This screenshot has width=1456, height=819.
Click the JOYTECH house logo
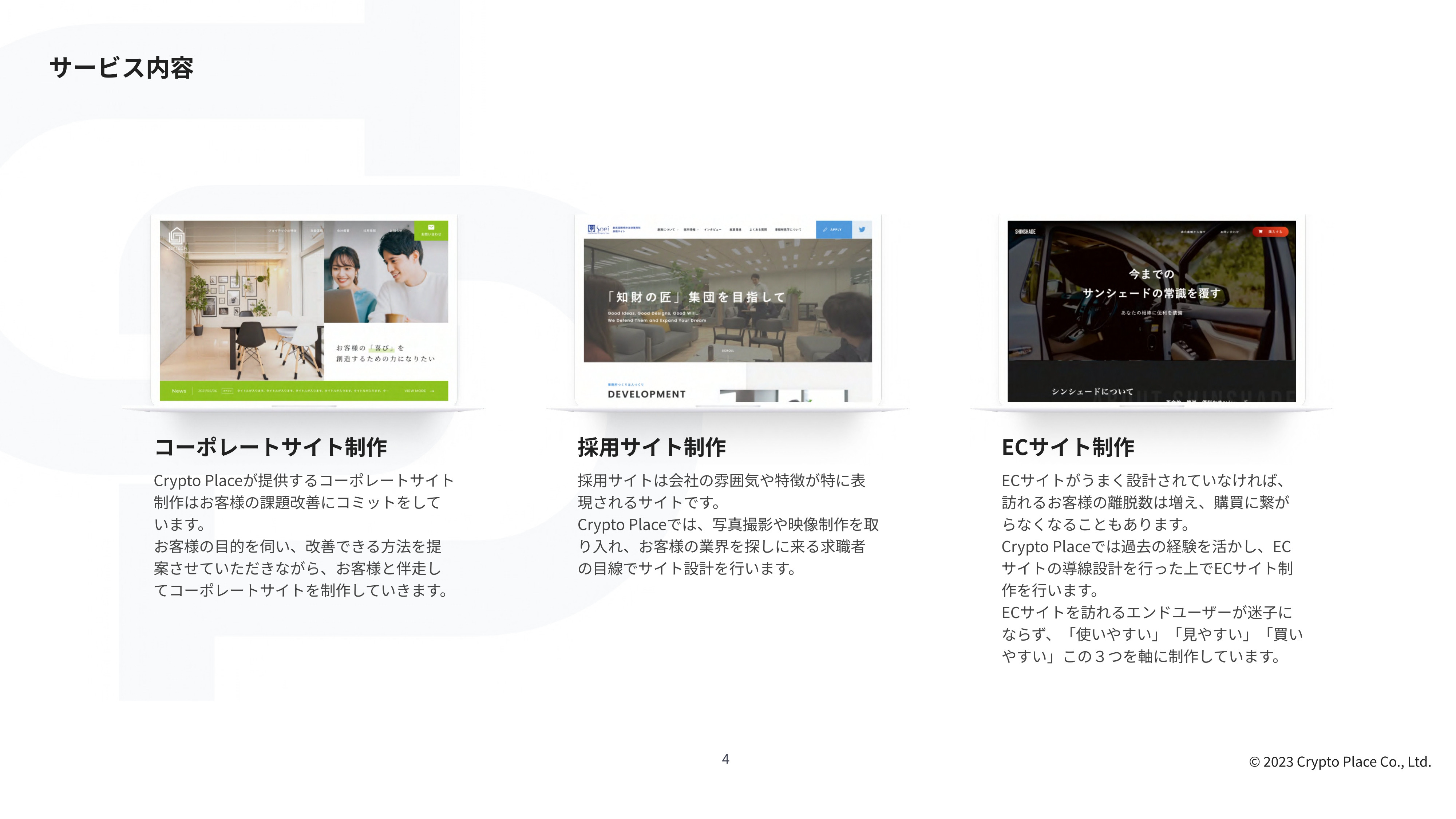[177, 235]
